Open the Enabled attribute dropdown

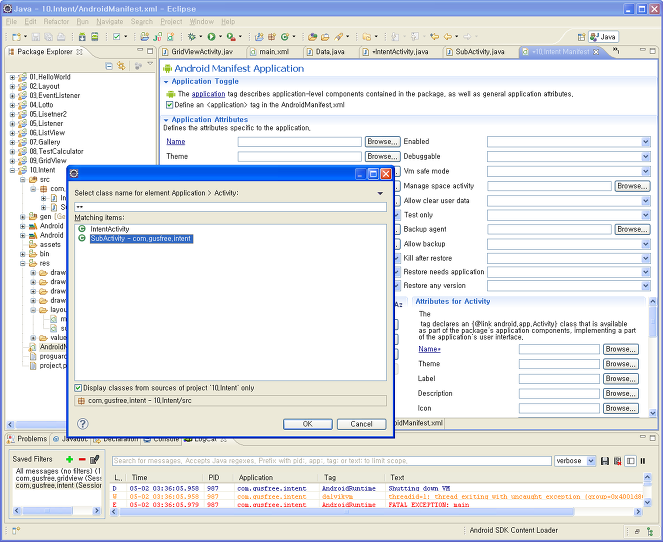coord(646,142)
